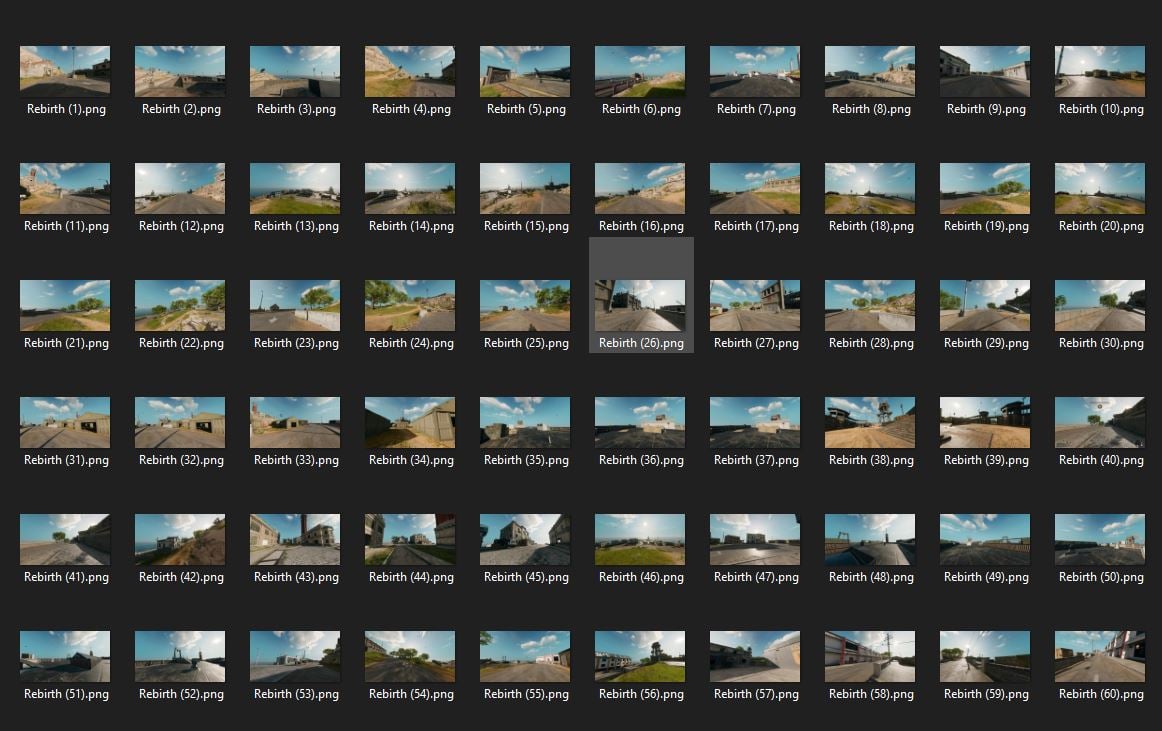1162x731 pixels.
Task: Select the Rebirth (49).png thumbnail
Action: pos(985,540)
